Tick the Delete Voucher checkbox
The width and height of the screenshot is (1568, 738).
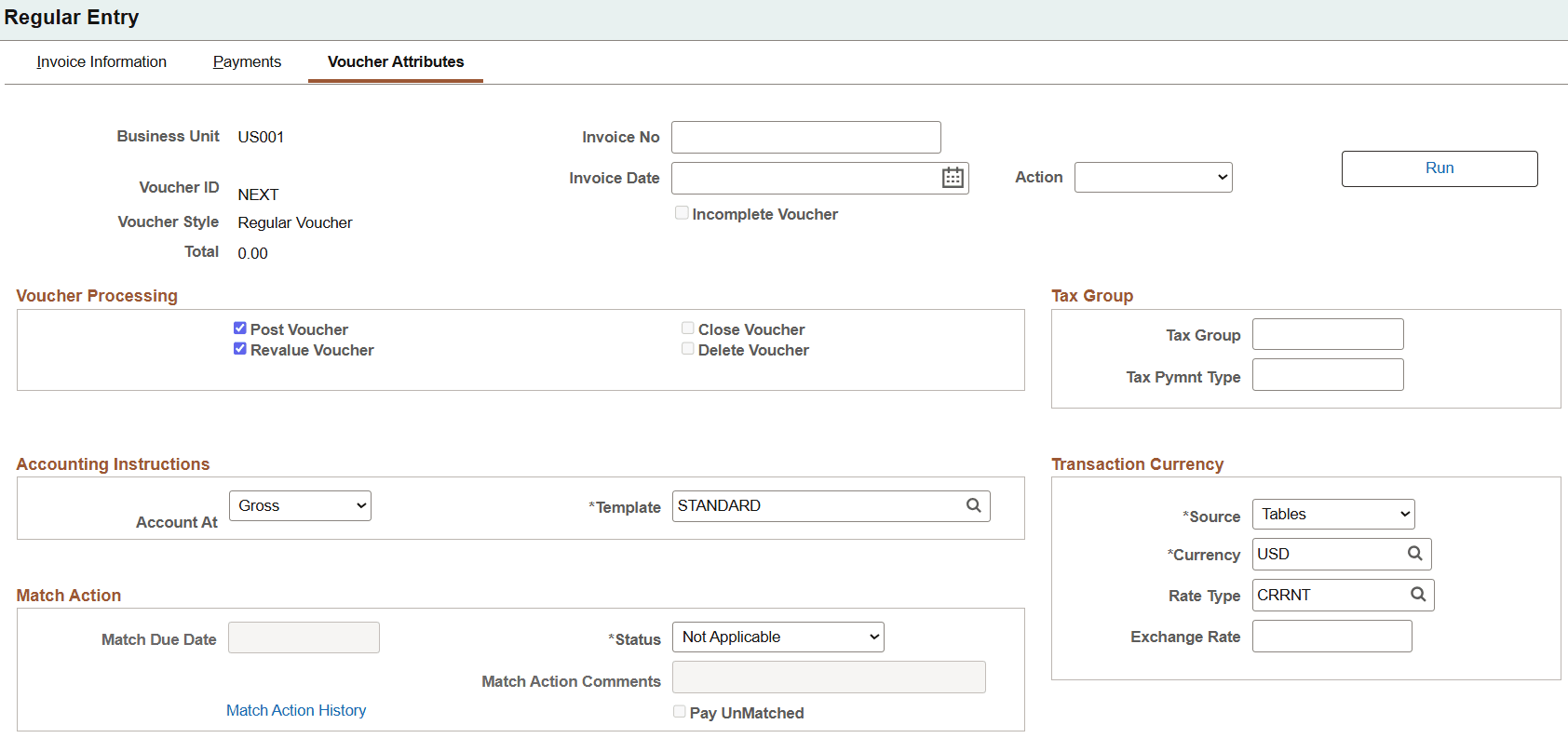pyautogui.click(x=688, y=349)
